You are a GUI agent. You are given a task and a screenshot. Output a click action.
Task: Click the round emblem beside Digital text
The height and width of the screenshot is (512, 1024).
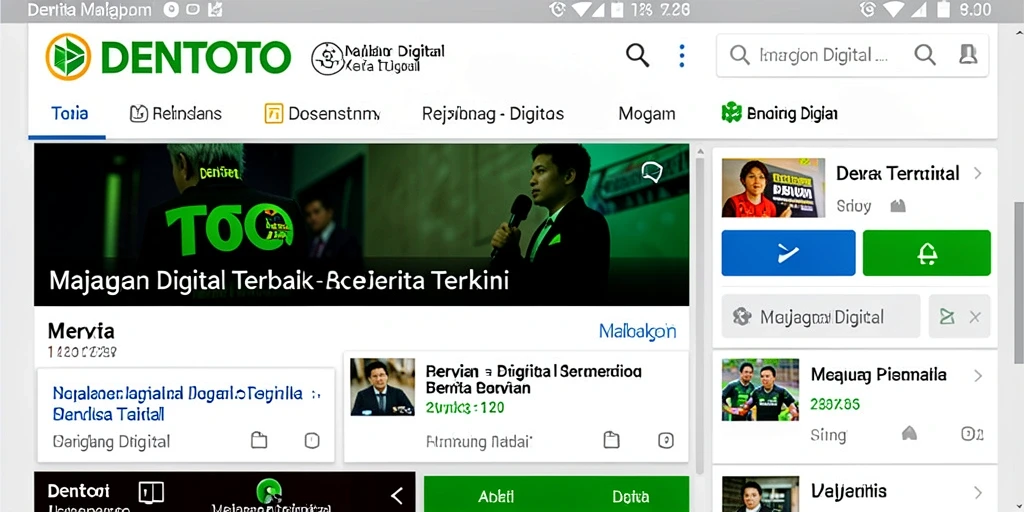(327, 59)
